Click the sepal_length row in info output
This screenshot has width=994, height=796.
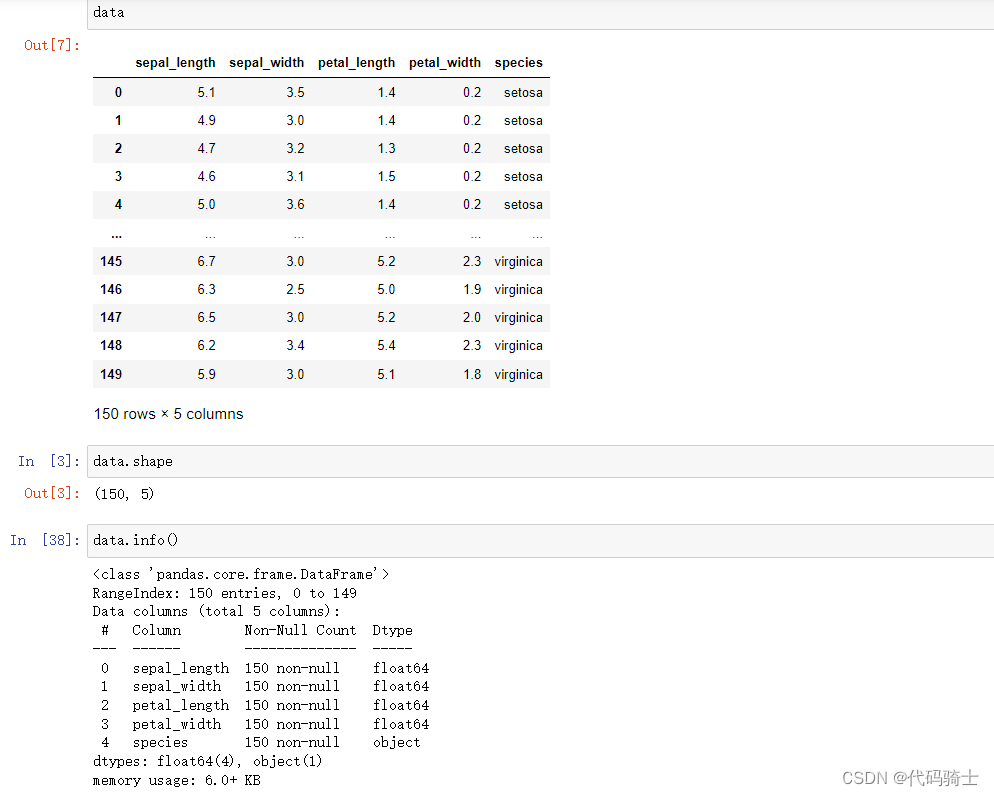(x=265, y=668)
